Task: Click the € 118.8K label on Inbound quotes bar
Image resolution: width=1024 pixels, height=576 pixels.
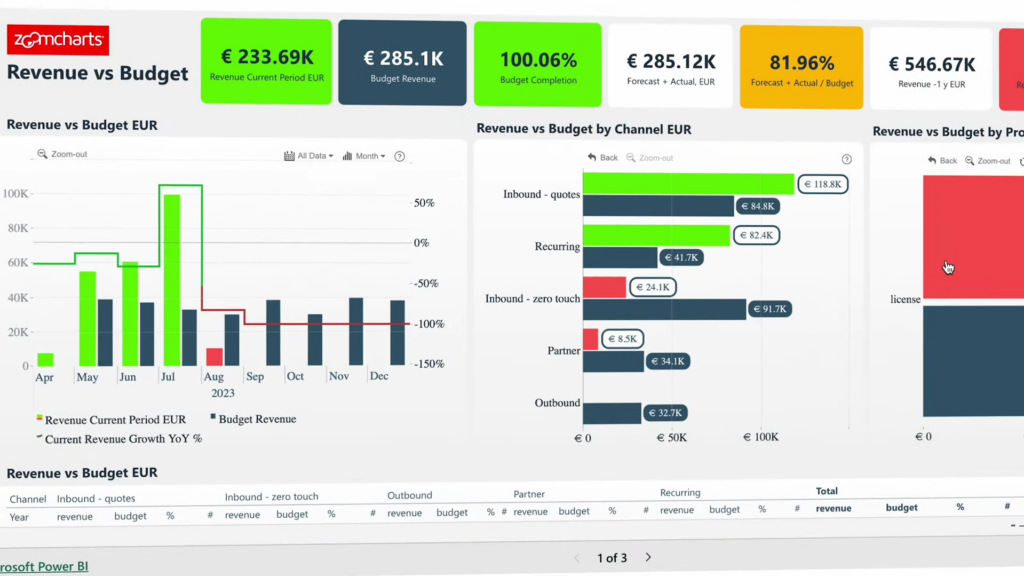Action: [x=822, y=185]
